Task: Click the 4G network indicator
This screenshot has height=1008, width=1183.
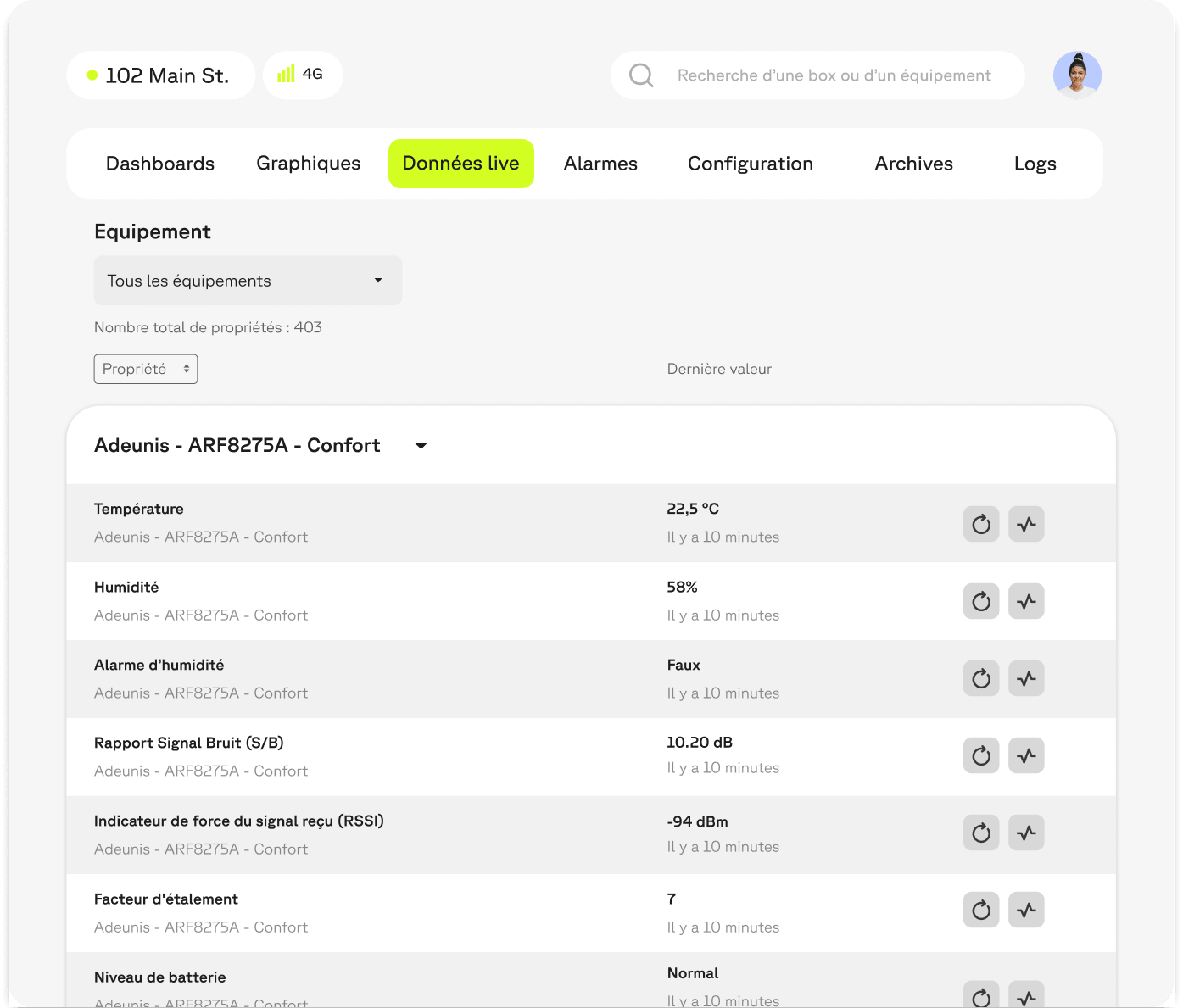Action: [303, 75]
